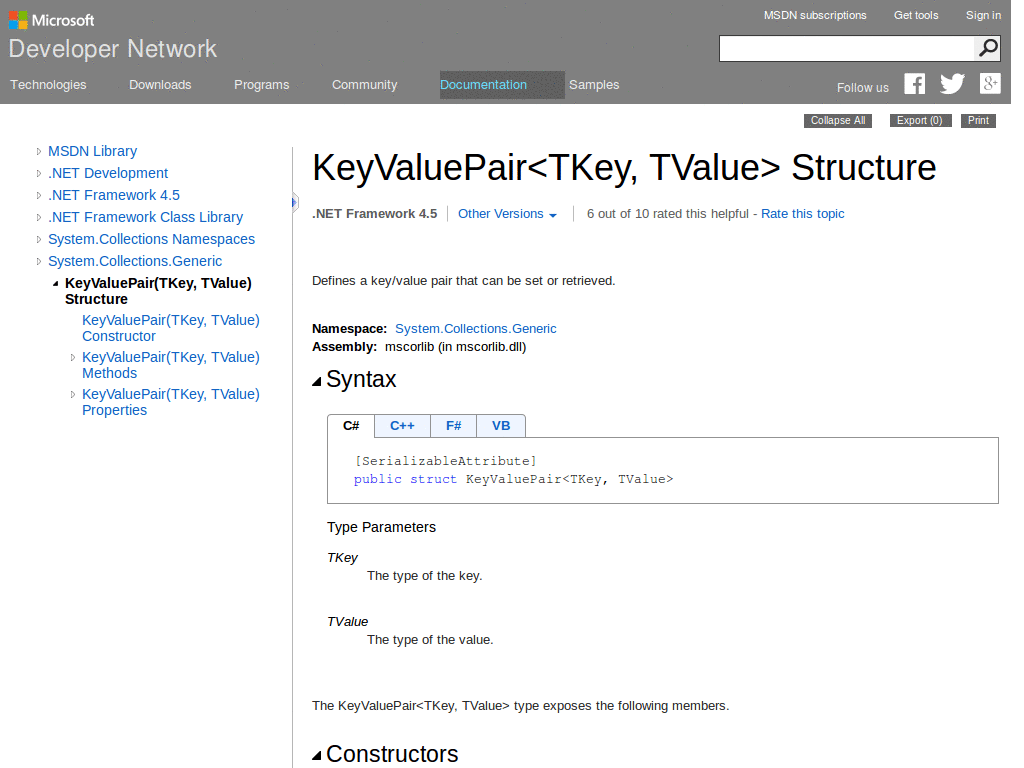
Task: Click the [SerializableAttribute] code line
Action: (x=445, y=461)
